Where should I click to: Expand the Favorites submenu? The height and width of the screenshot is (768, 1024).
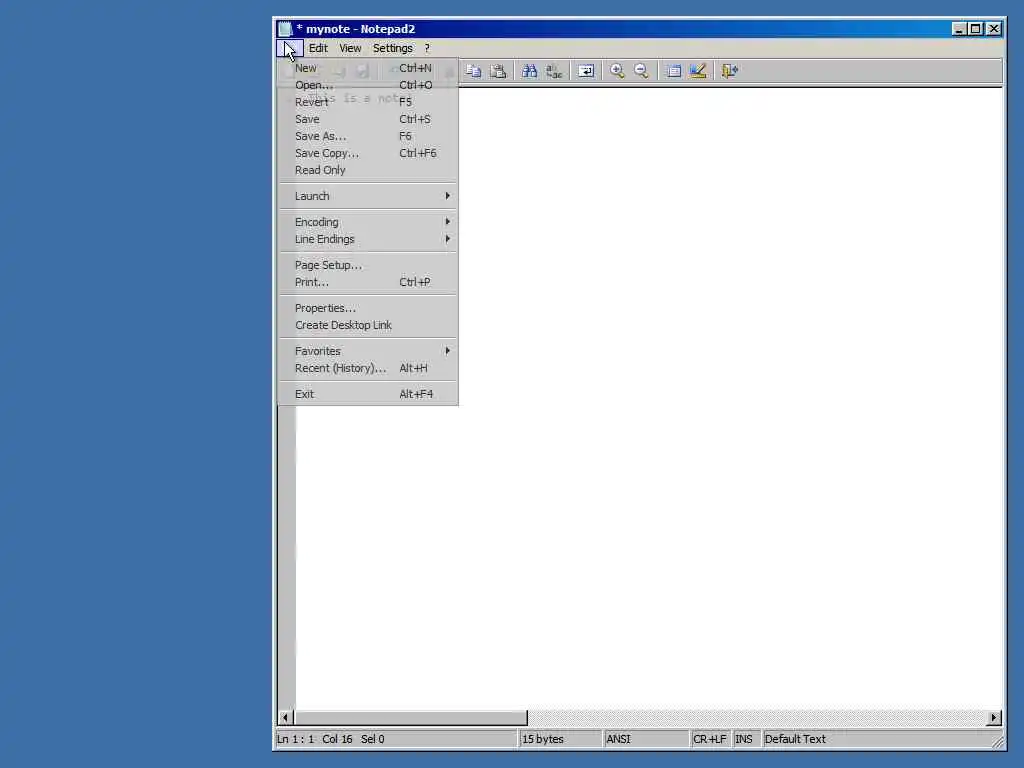[368, 351]
